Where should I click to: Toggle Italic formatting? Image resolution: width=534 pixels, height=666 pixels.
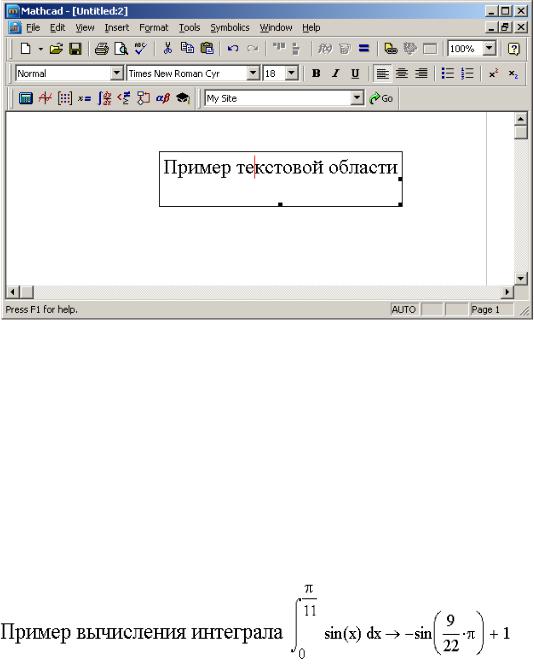pyautogui.click(x=336, y=73)
